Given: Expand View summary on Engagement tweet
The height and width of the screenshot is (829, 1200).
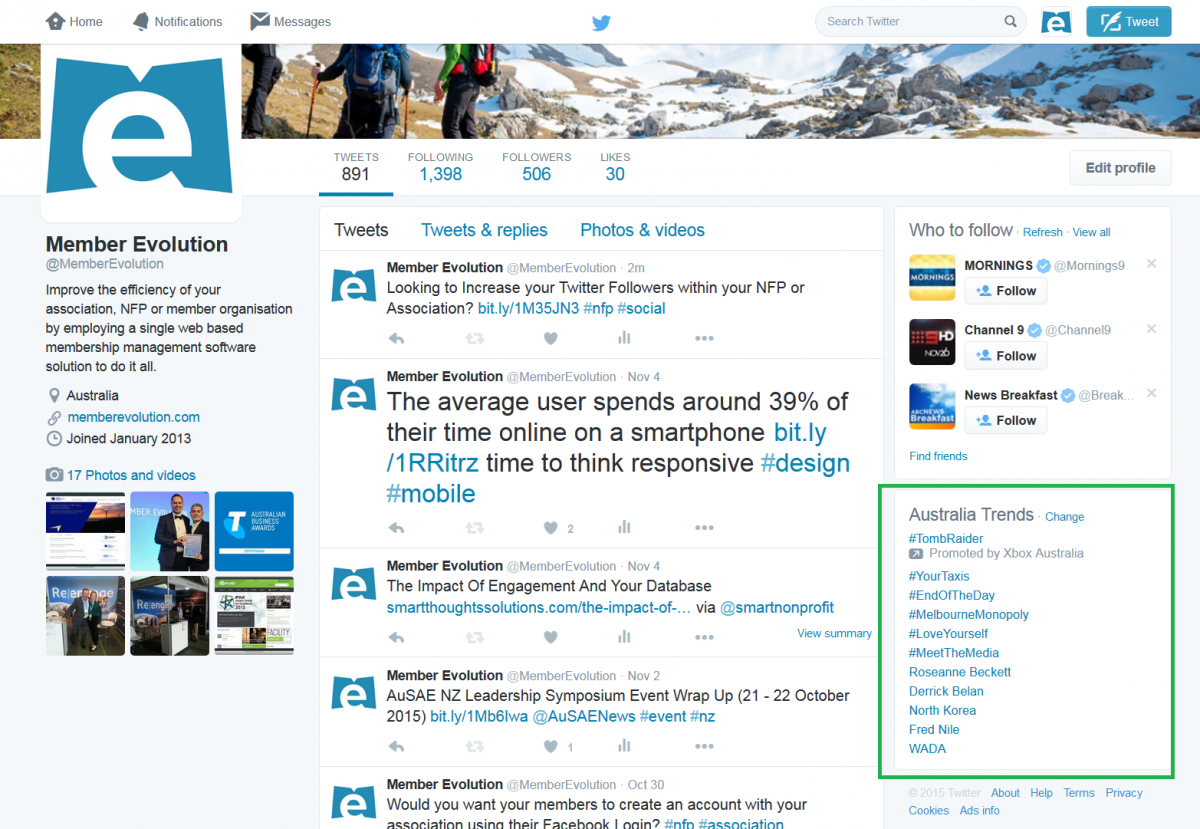Looking at the screenshot, I should coord(834,633).
